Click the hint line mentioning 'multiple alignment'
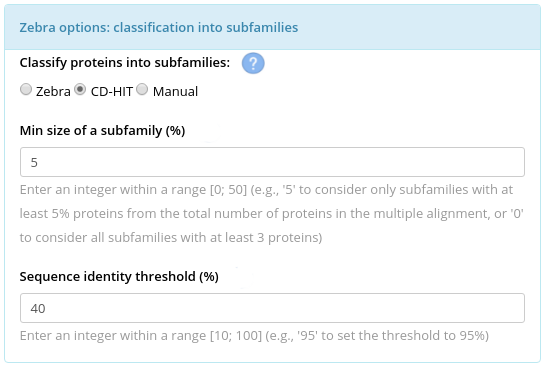This screenshot has height=366, width=547. click(271, 214)
